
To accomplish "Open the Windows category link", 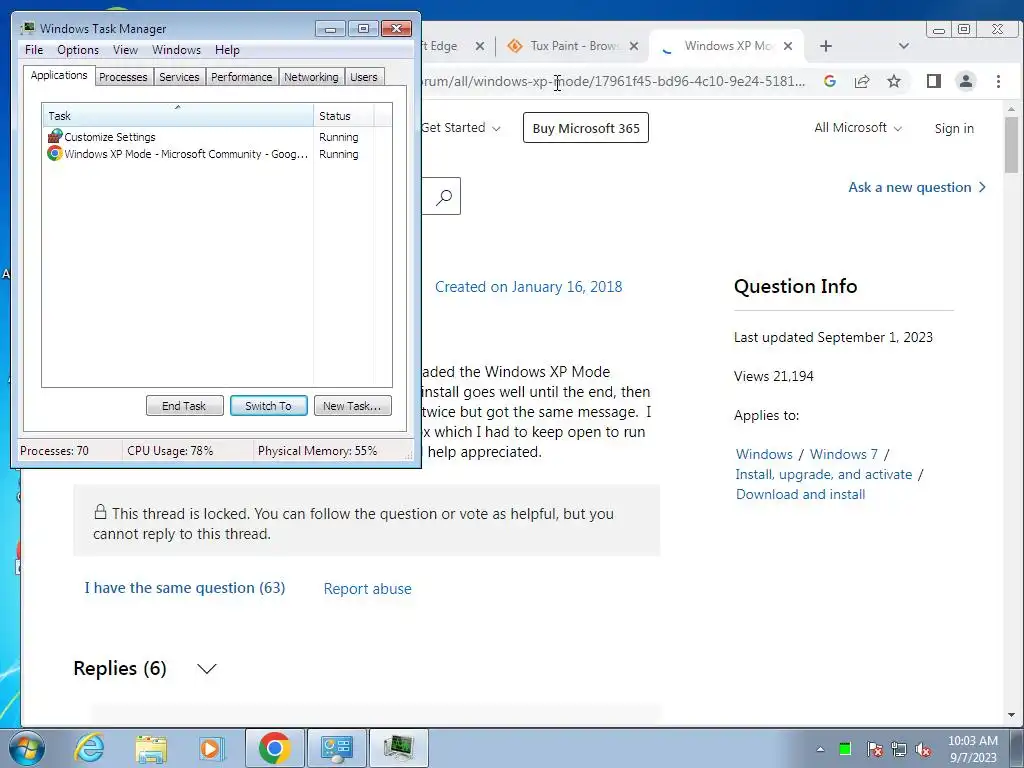I will [764, 454].
